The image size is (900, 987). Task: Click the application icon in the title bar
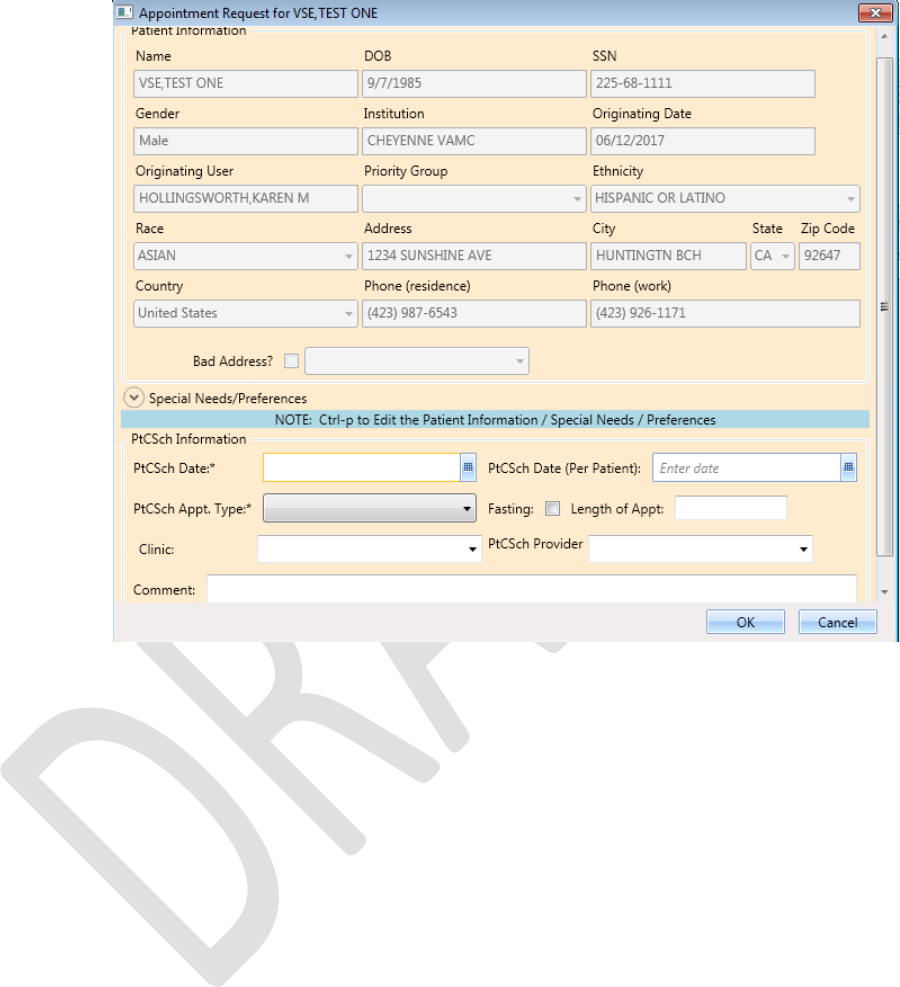pos(125,13)
